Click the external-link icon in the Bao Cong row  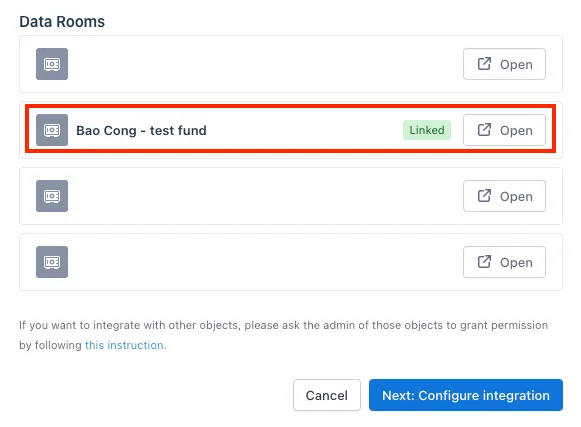pos(484,130)
